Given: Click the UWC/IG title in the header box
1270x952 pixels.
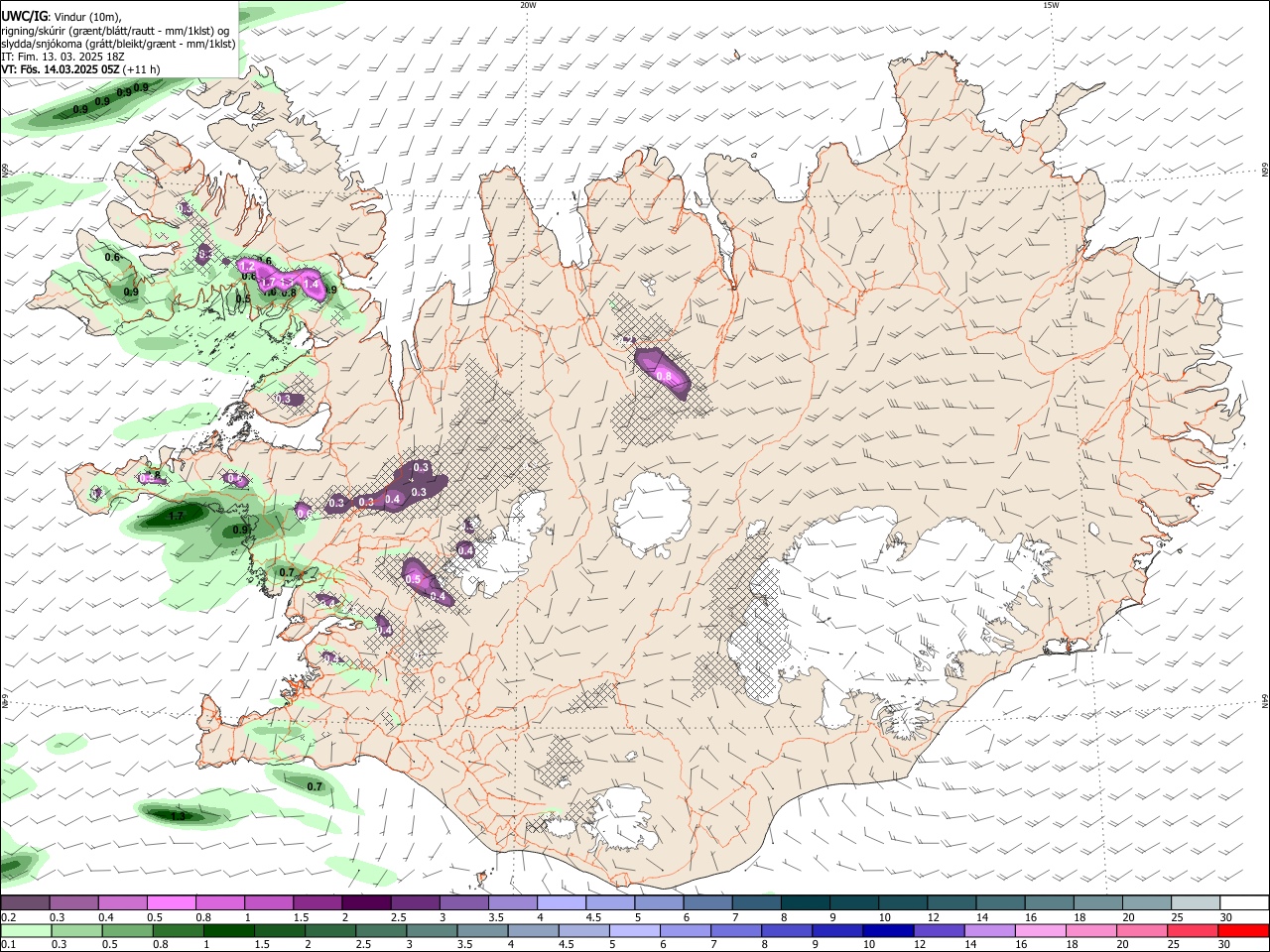Looking at the screenshot, I should (x=25, y=17).
